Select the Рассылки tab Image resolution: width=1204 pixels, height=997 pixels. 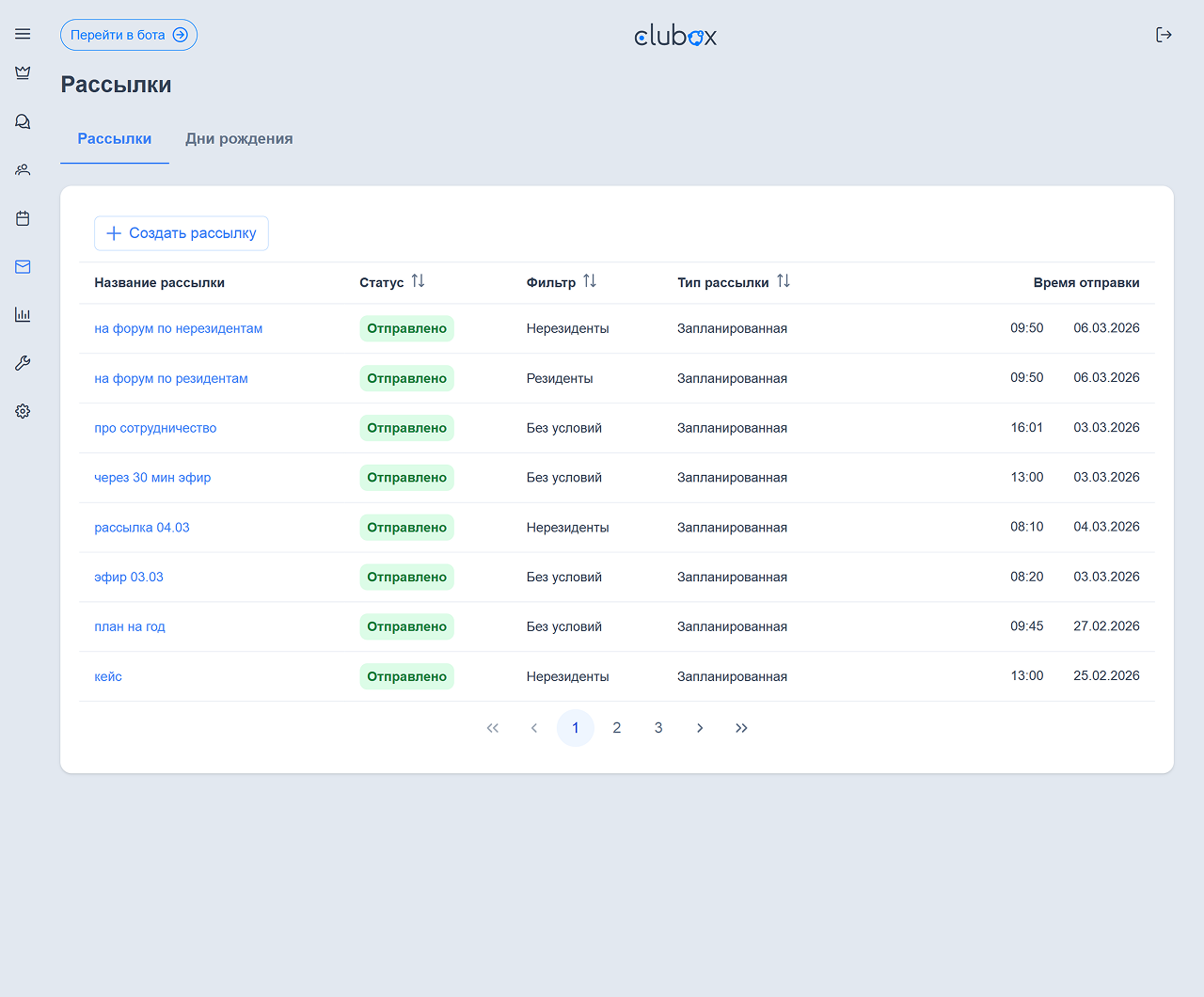(115, 139)
